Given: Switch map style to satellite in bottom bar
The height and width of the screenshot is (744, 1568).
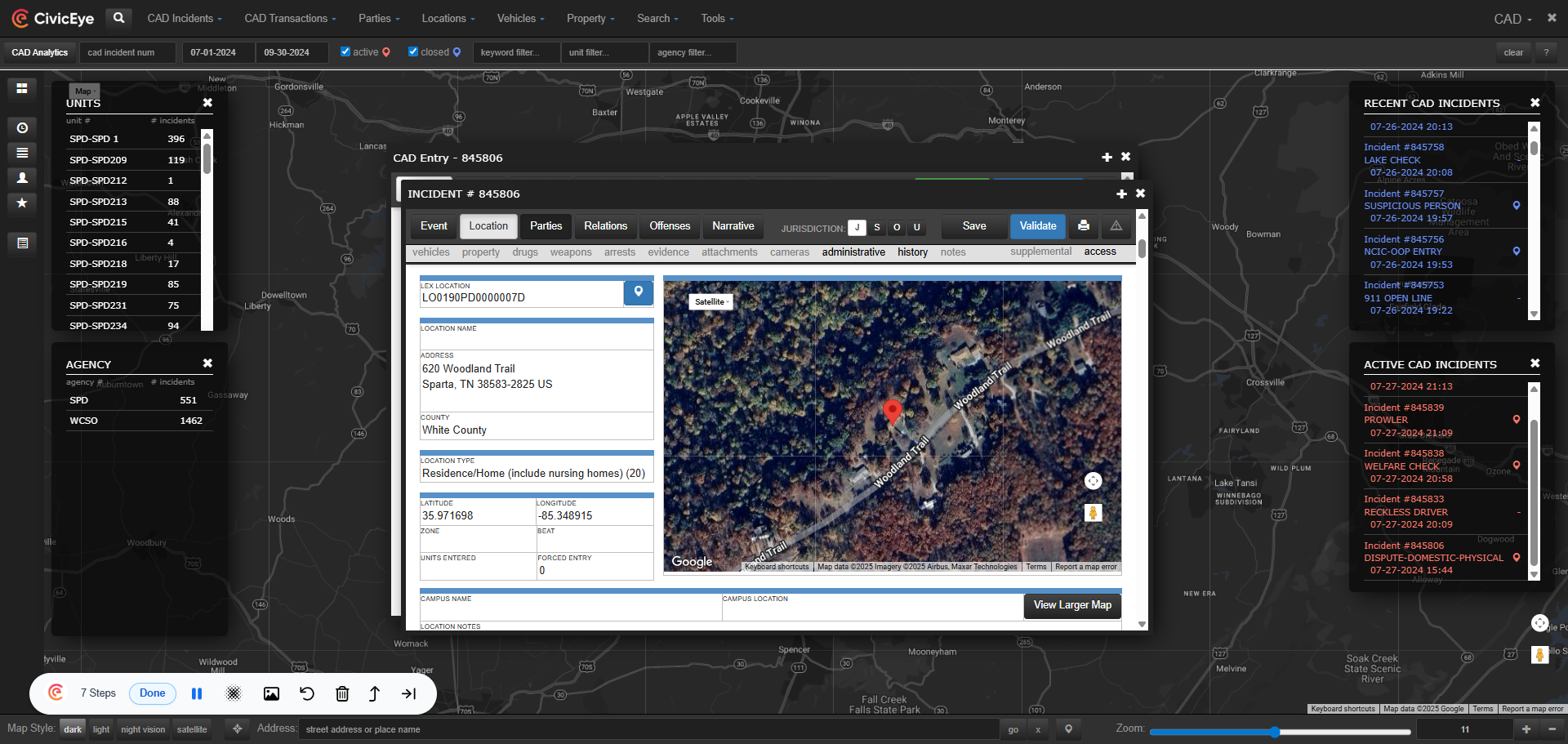Looking at the screenshot, I should [x=192, y=729].
